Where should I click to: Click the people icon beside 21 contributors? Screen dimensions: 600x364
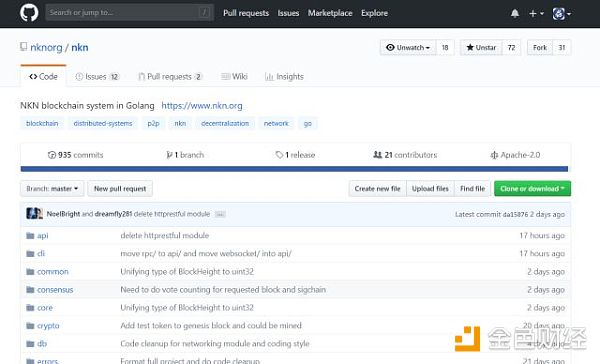click(378, 155)
